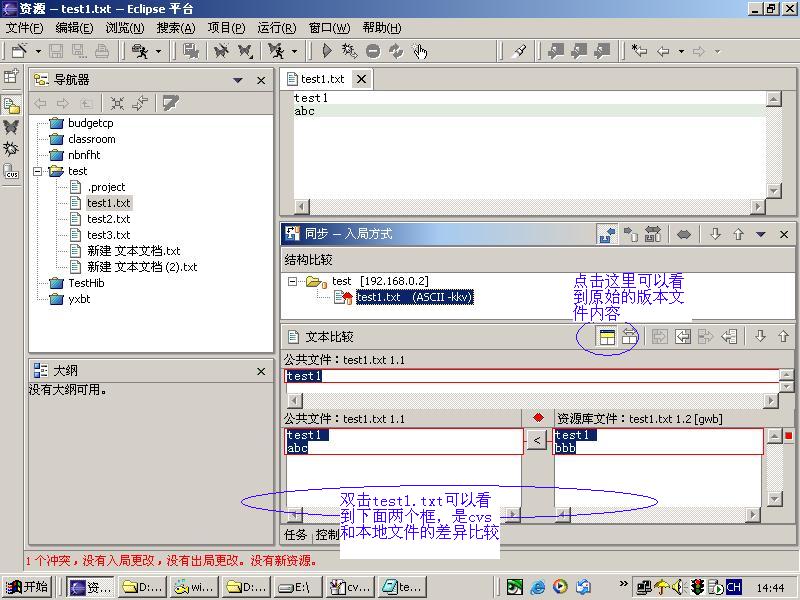Select the yxbt project

79,299
